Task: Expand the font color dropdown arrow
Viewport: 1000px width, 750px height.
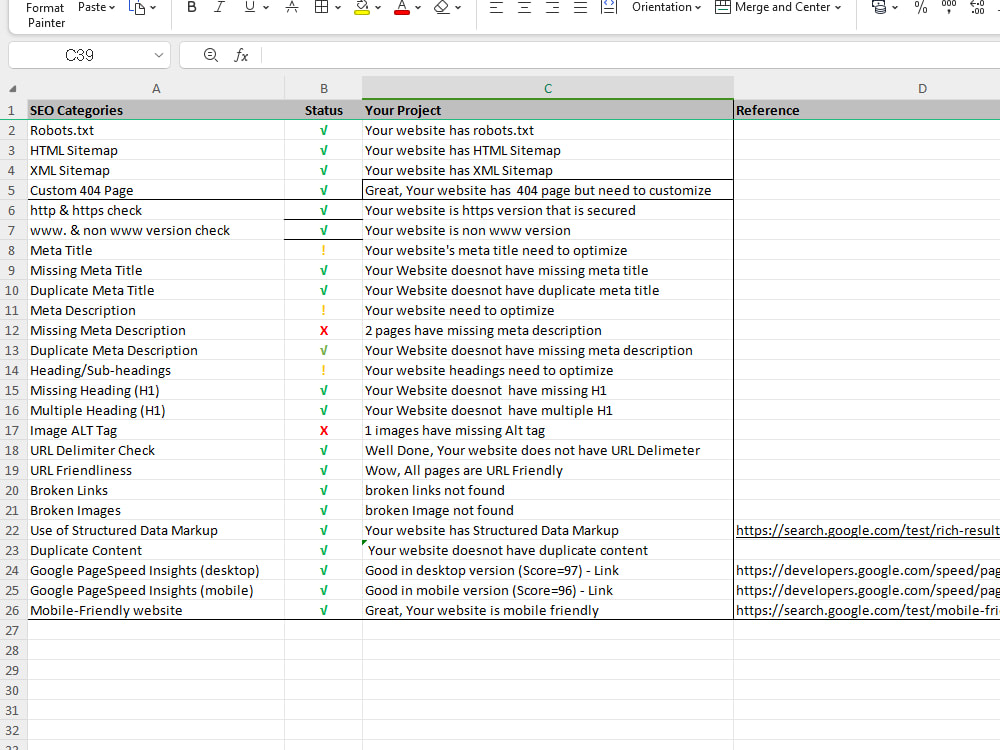Action: click(x=418, y=8)
